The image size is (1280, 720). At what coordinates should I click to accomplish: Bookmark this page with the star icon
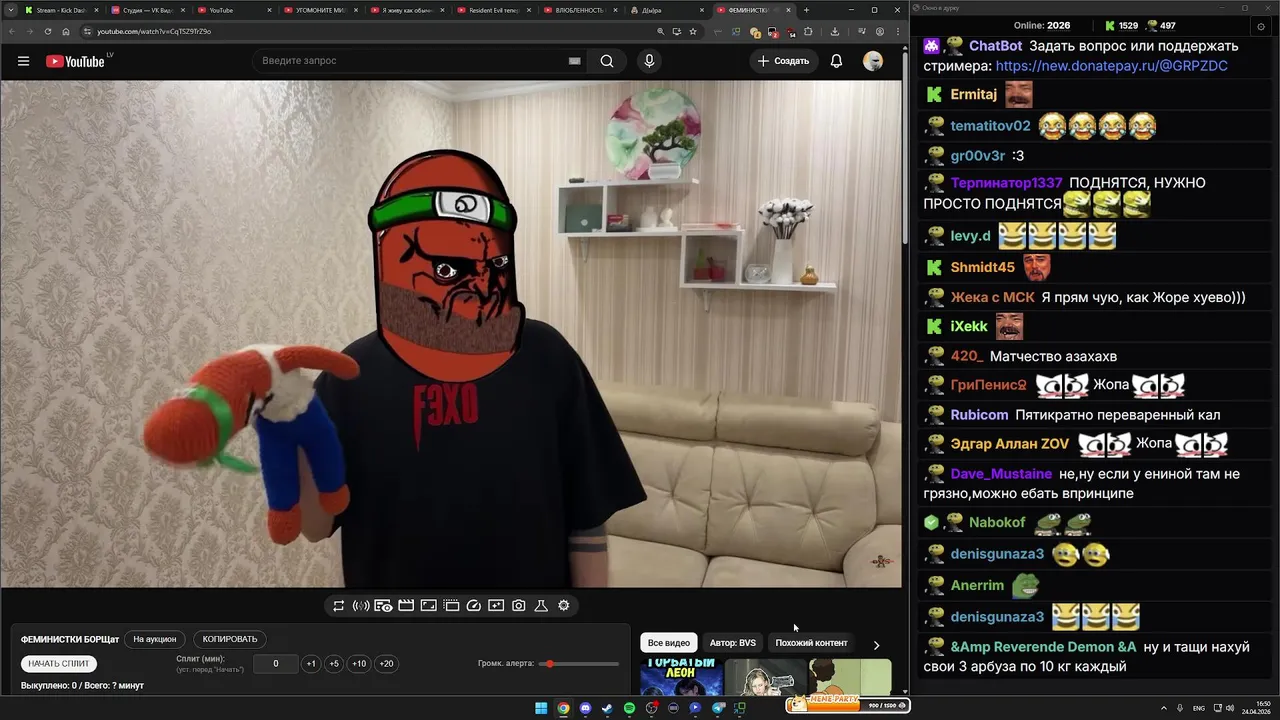[x=693, y=31]
